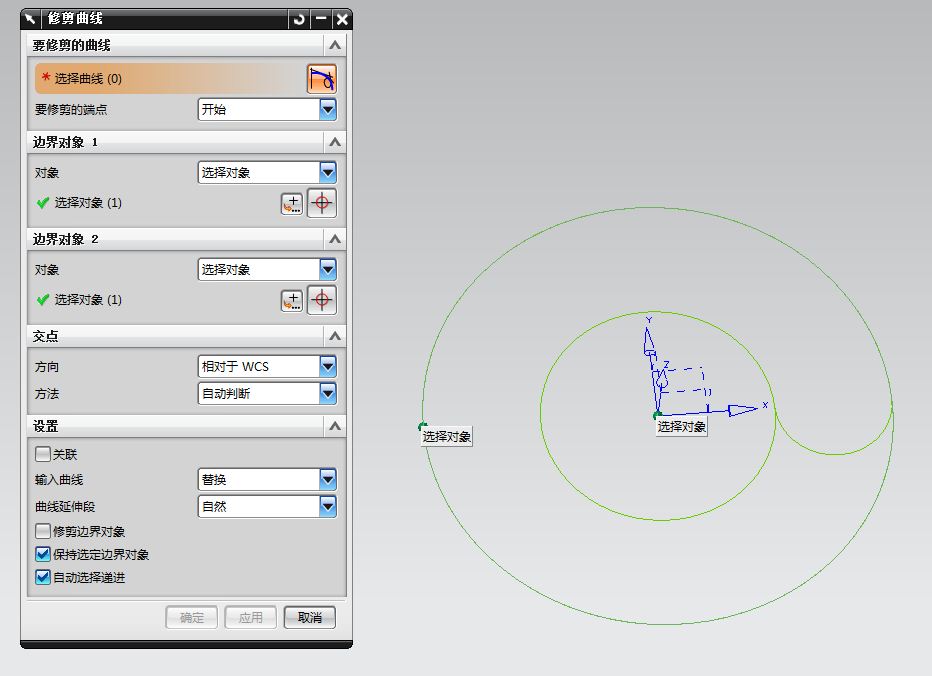Uncheck 自动选择递进
932x676 pixels.
[43, 577]
